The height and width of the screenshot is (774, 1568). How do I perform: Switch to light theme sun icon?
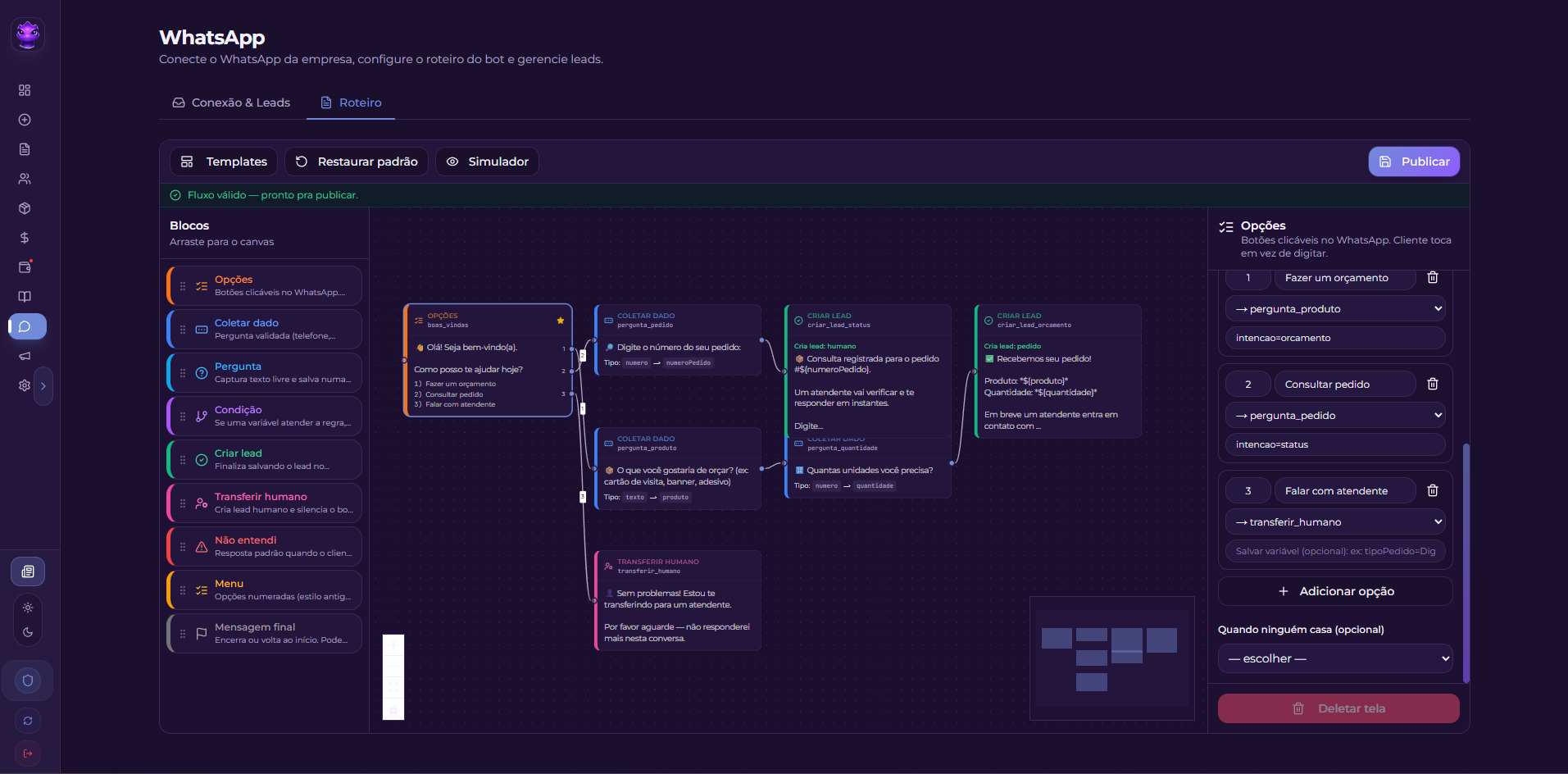click(x=28, y=608)
